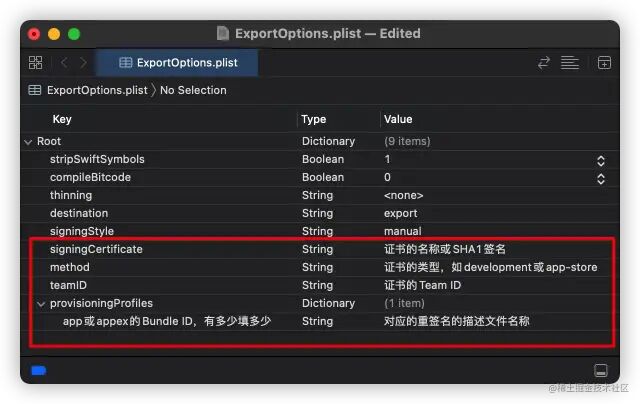
Task: Minimize the window with yellow button
Action: coord(54,34)
